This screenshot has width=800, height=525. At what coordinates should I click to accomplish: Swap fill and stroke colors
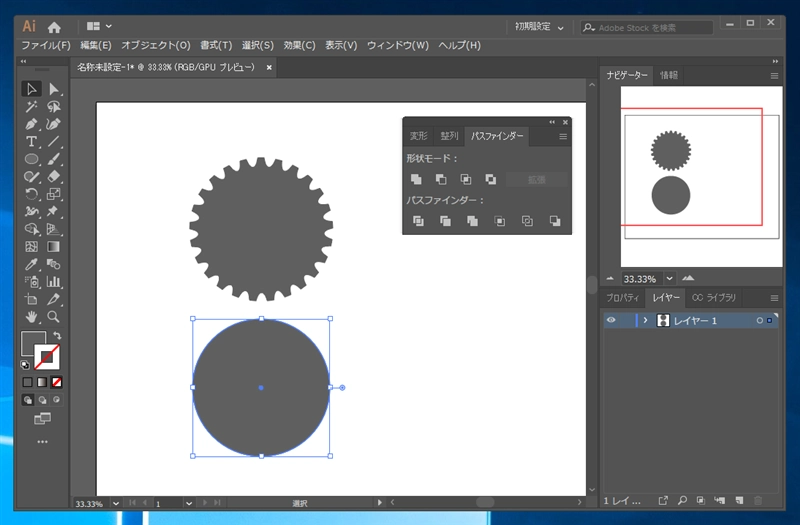point(57,335)
